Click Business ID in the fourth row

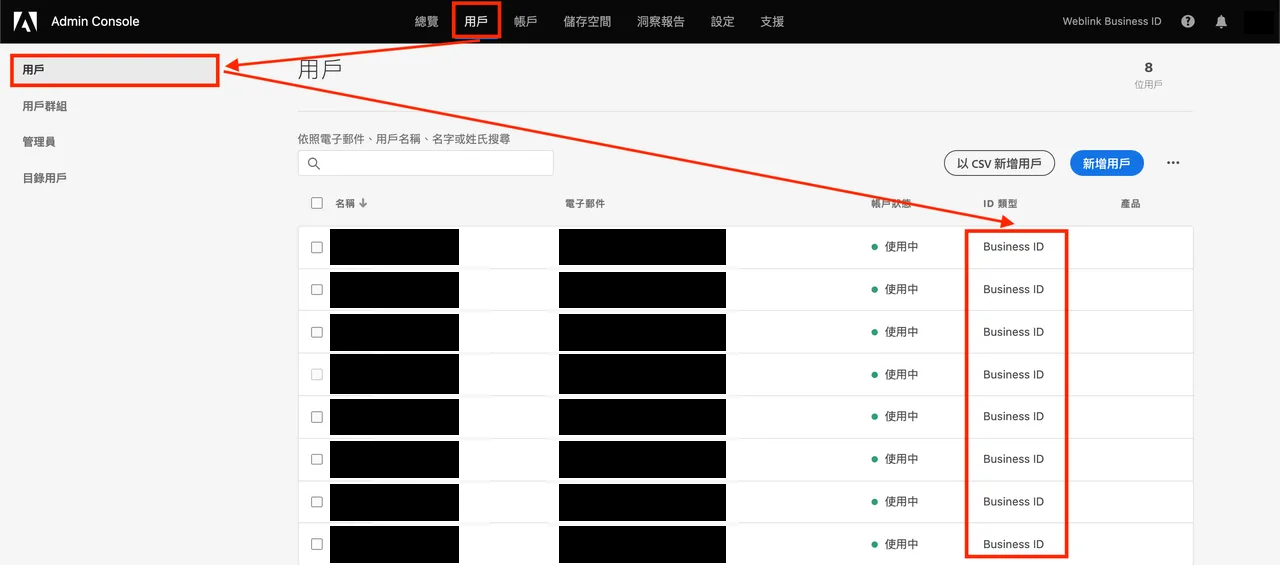click(x=1013, y=374)
